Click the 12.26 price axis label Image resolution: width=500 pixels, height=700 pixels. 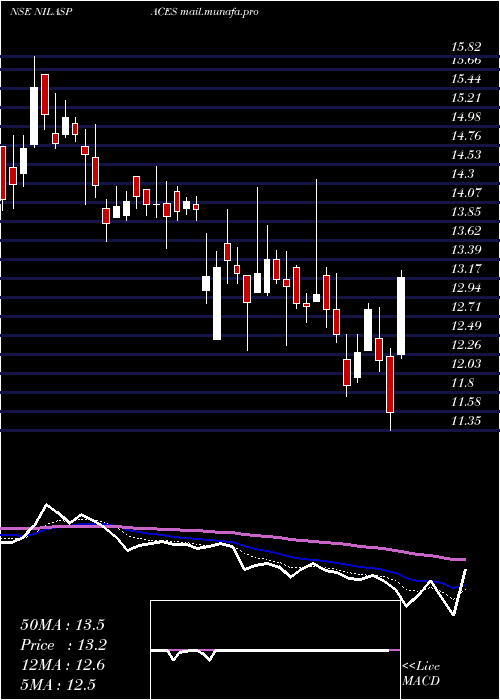click(x=466, y=345)
